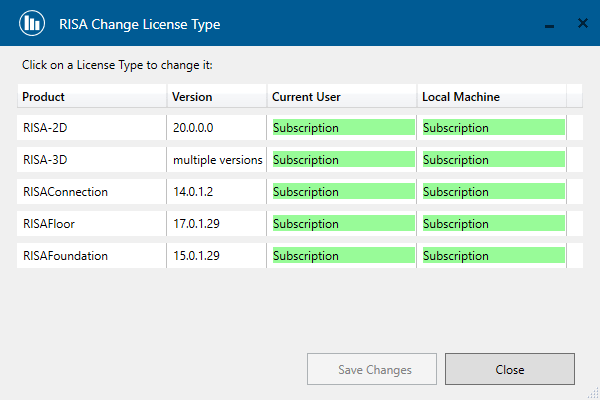
Task: Change RISA-2D Current User license type
Action: pos(343,128)
